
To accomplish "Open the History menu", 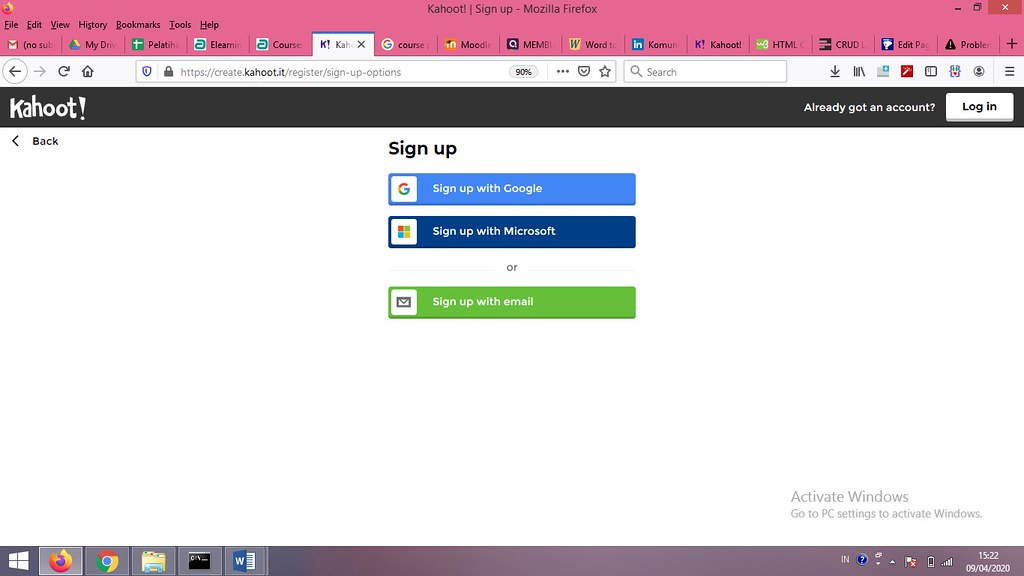I will 92,25.
